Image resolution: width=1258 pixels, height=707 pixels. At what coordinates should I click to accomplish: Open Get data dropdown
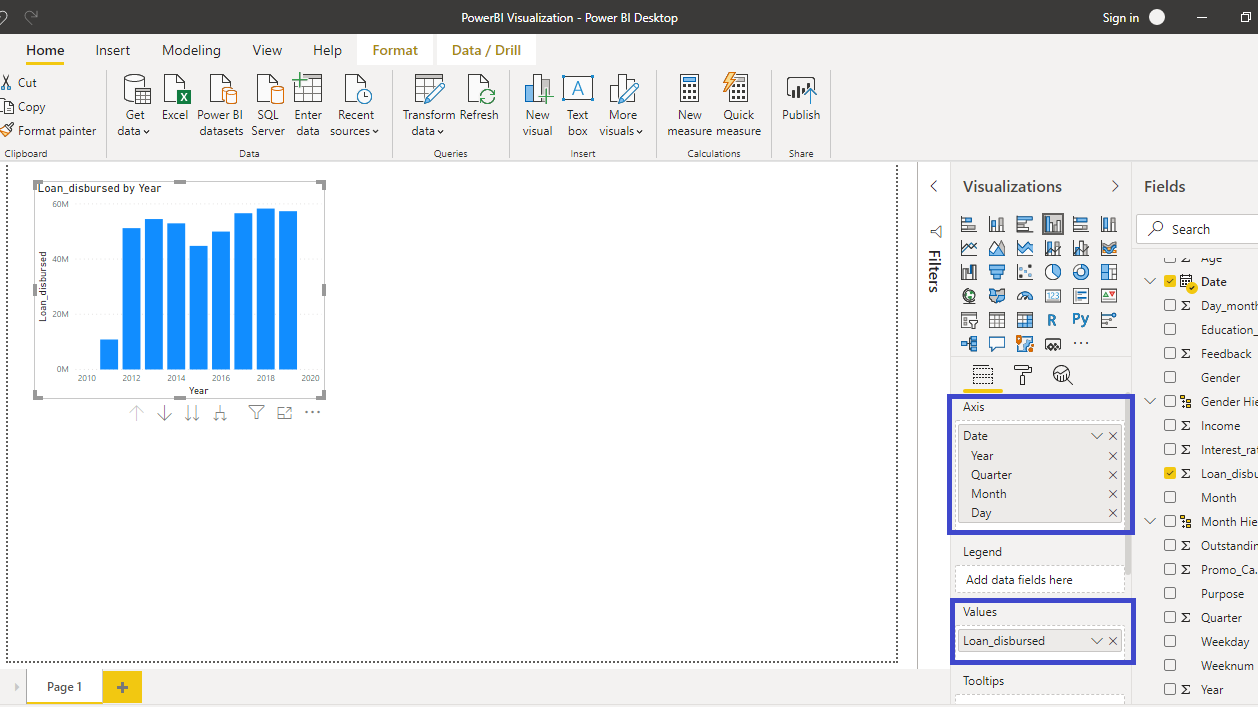pos(134,122)
